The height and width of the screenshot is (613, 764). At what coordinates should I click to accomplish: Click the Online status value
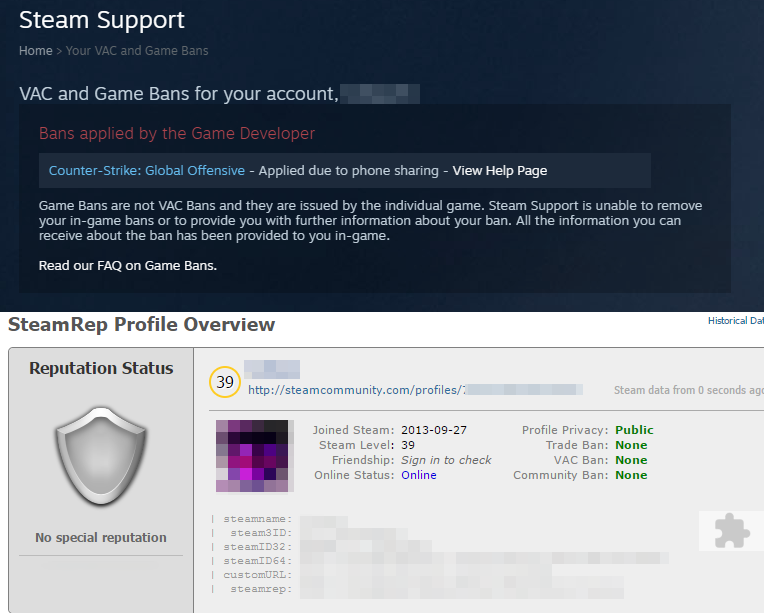(x=419, y=475)
